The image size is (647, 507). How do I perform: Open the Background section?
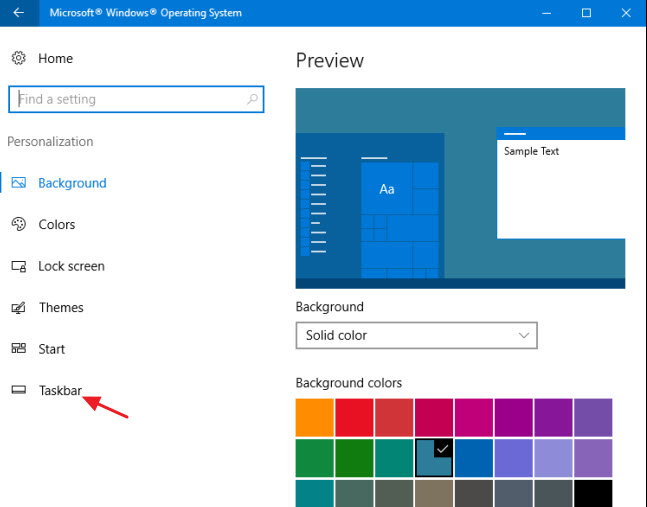coord(72,183)
